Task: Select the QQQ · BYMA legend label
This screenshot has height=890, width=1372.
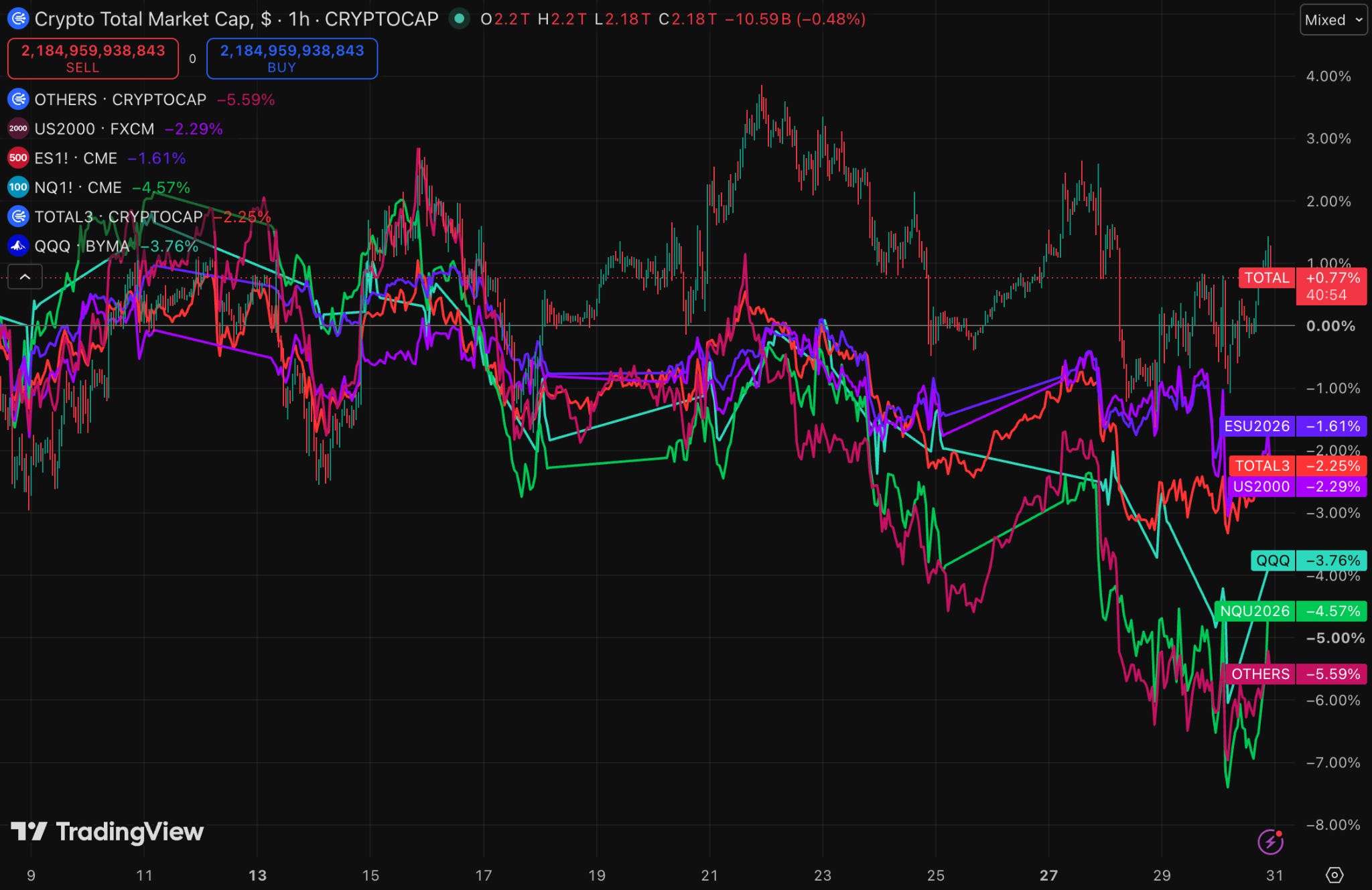Action: coord(82,246)
